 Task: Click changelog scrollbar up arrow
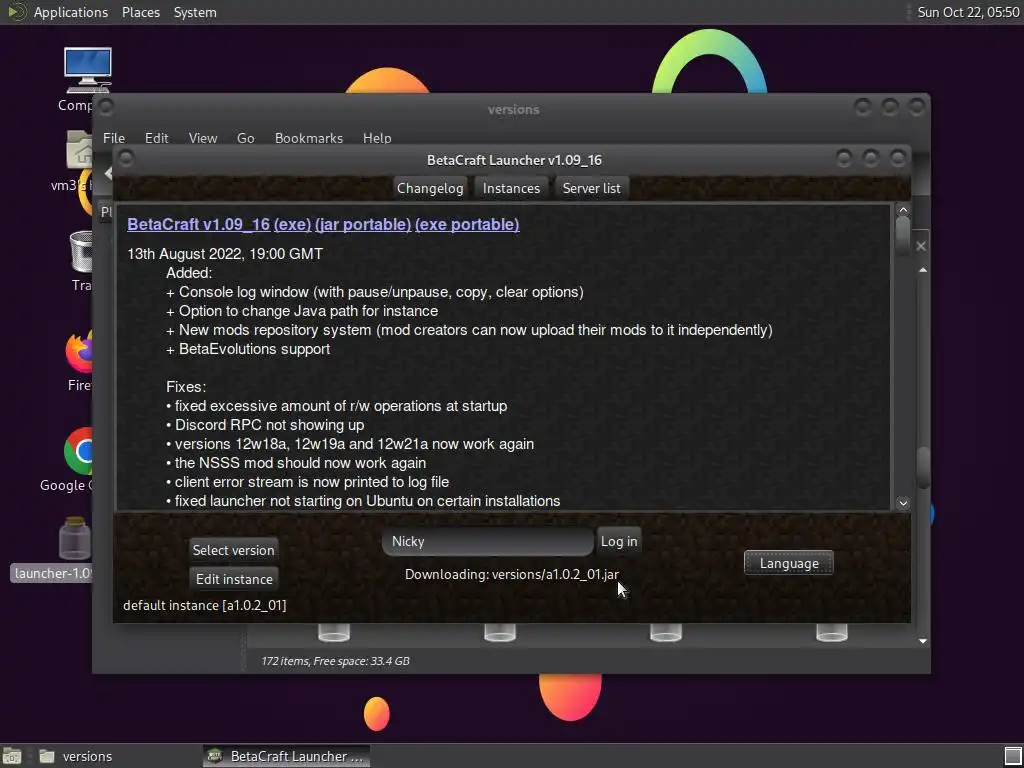pyautogui.click(x=903, y=210)
